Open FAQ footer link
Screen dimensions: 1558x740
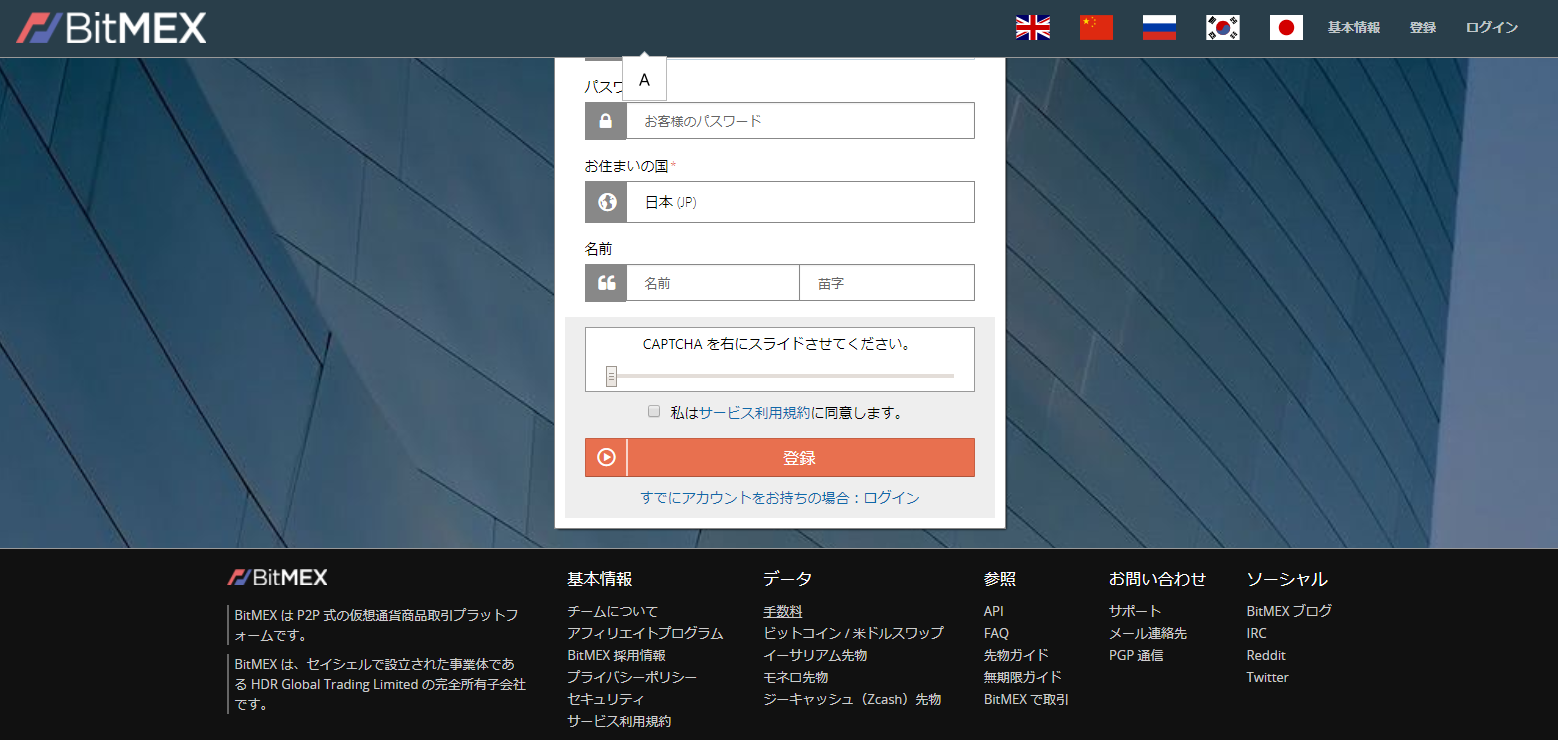click(997, 633)
